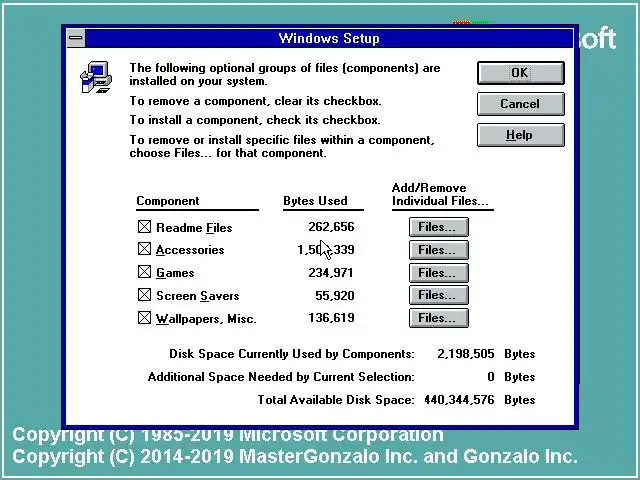Open Files... for Wallpapers, Misc.

(438, 318)
